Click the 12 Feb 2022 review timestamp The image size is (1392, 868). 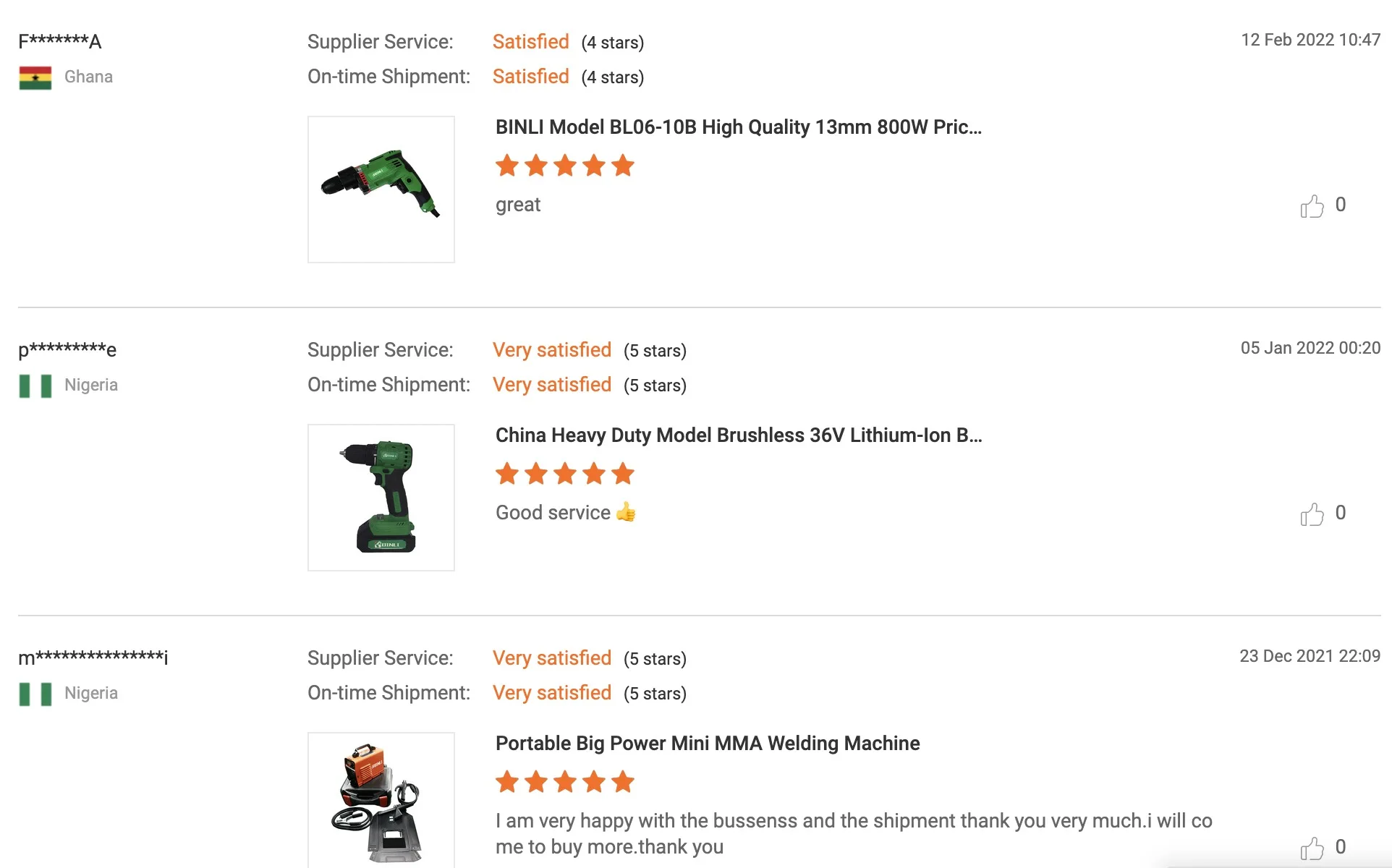pyautogui.click(x=1310, y=40)
